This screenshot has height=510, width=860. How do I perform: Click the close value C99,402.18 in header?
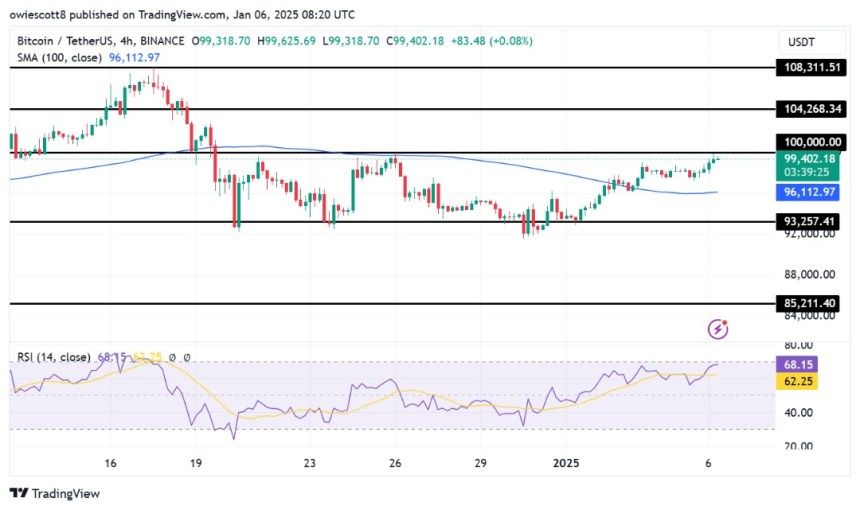(x=415, y=41)
